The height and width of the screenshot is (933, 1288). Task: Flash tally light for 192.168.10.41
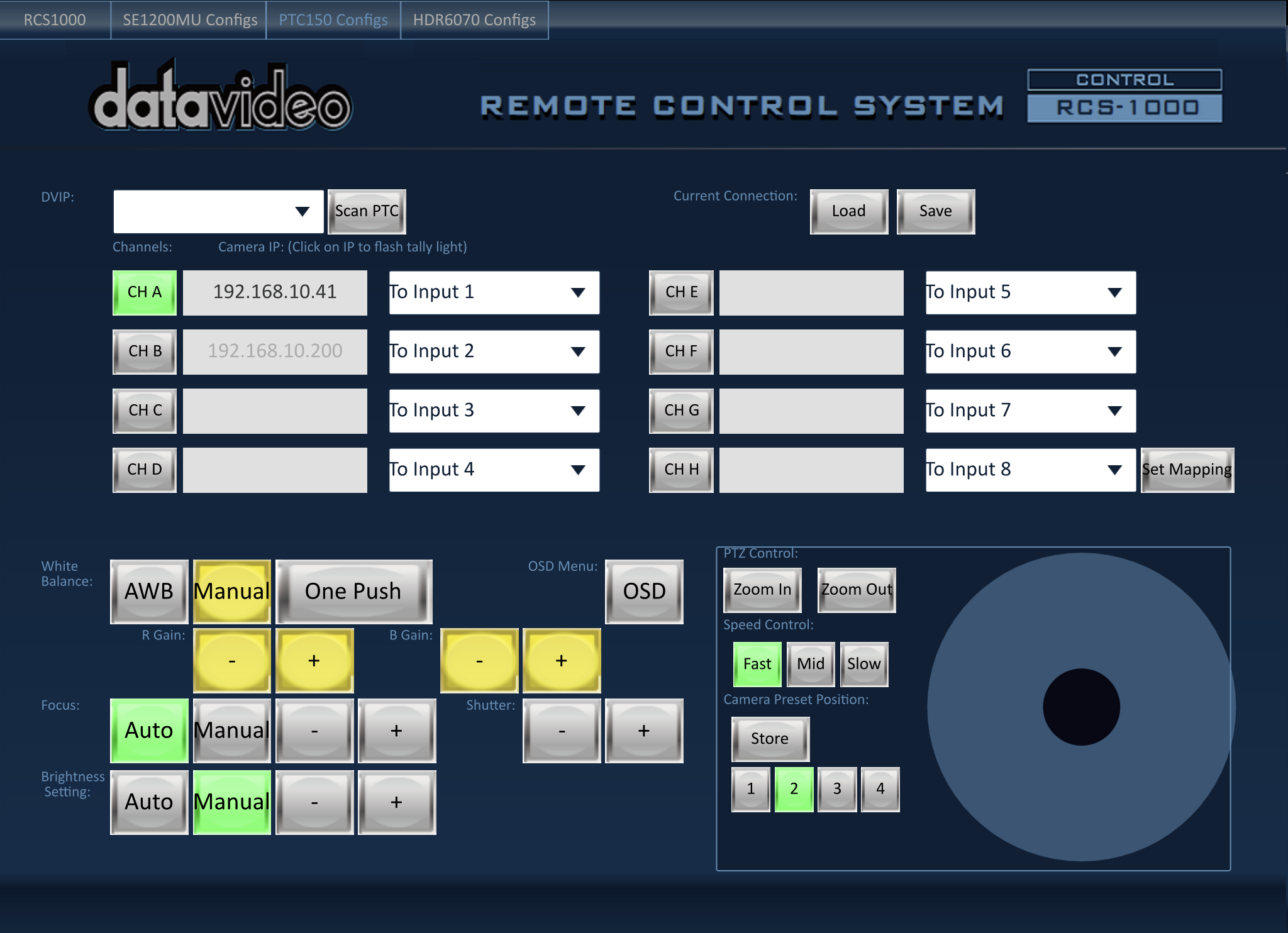pyautogui.click(x=275, y=292)
